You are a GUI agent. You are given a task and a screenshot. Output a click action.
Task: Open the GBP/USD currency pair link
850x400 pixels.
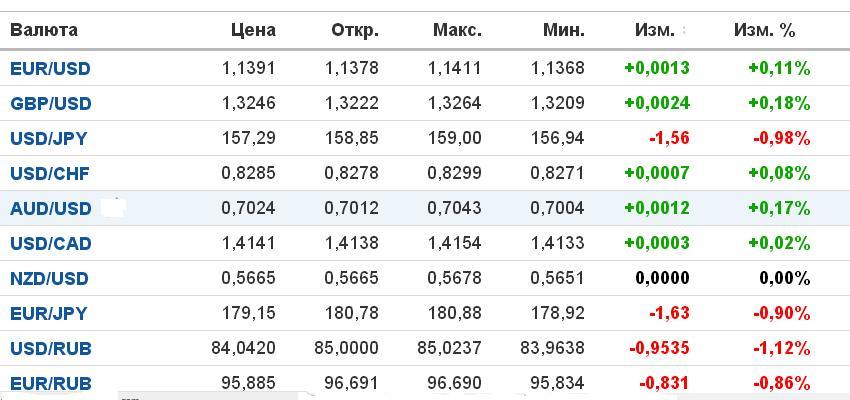[x=51, y=104]
